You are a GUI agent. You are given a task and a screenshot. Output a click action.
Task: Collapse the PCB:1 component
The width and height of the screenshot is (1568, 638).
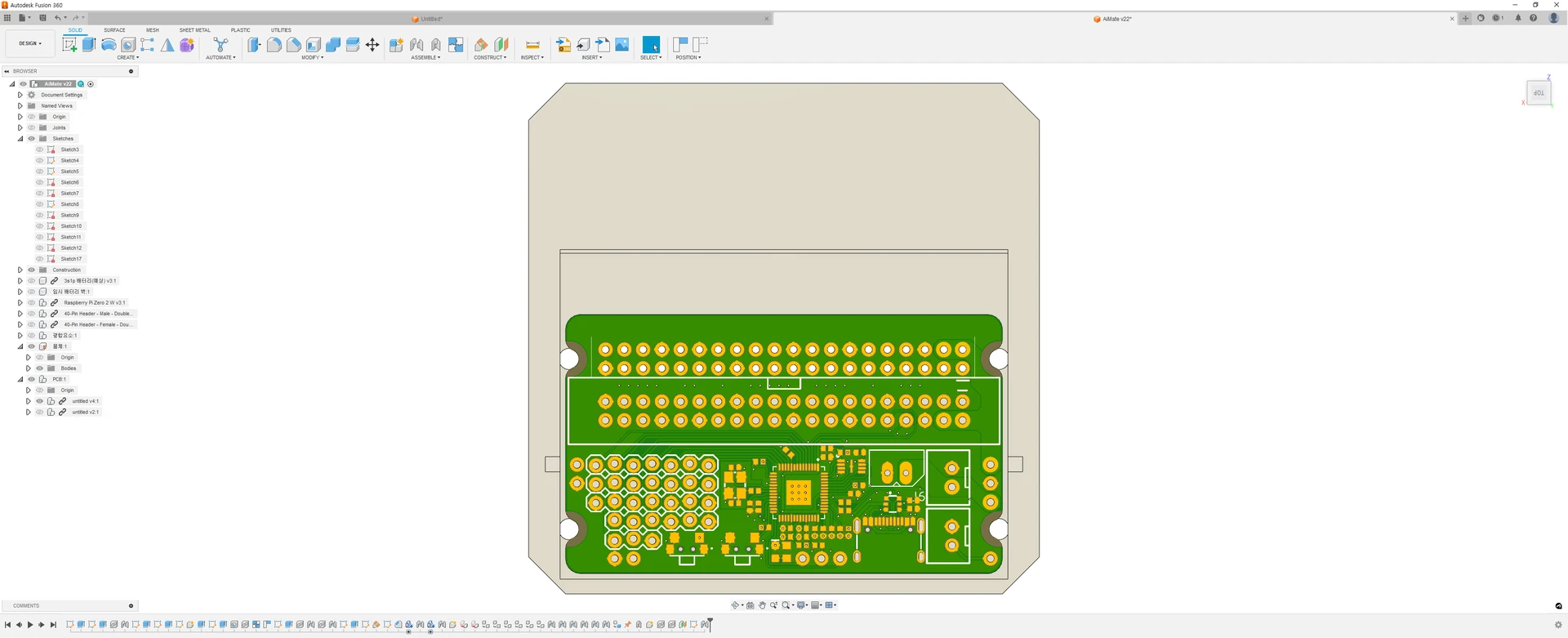tap(20, 379)
